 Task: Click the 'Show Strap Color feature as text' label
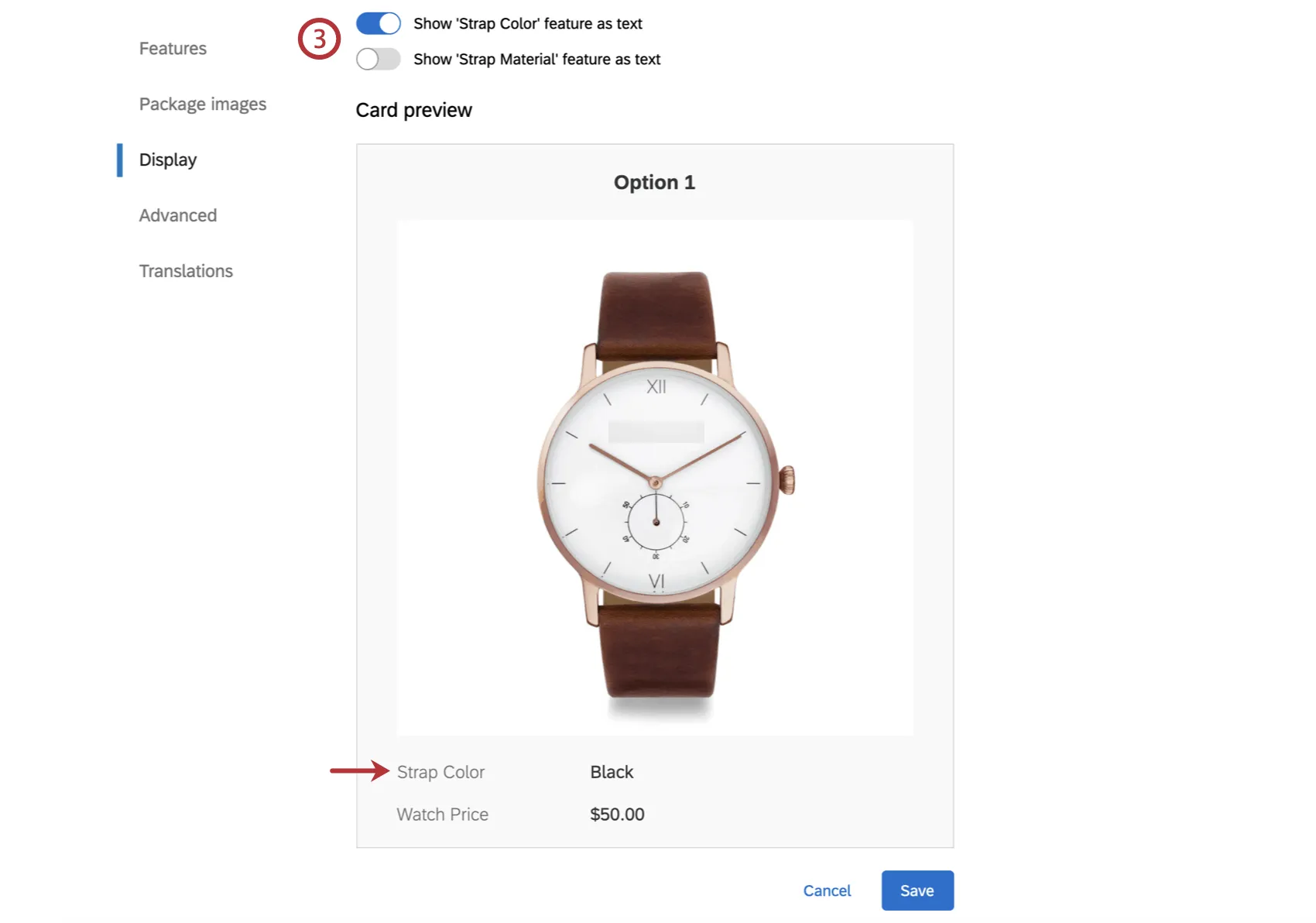(x=527, y=24)
